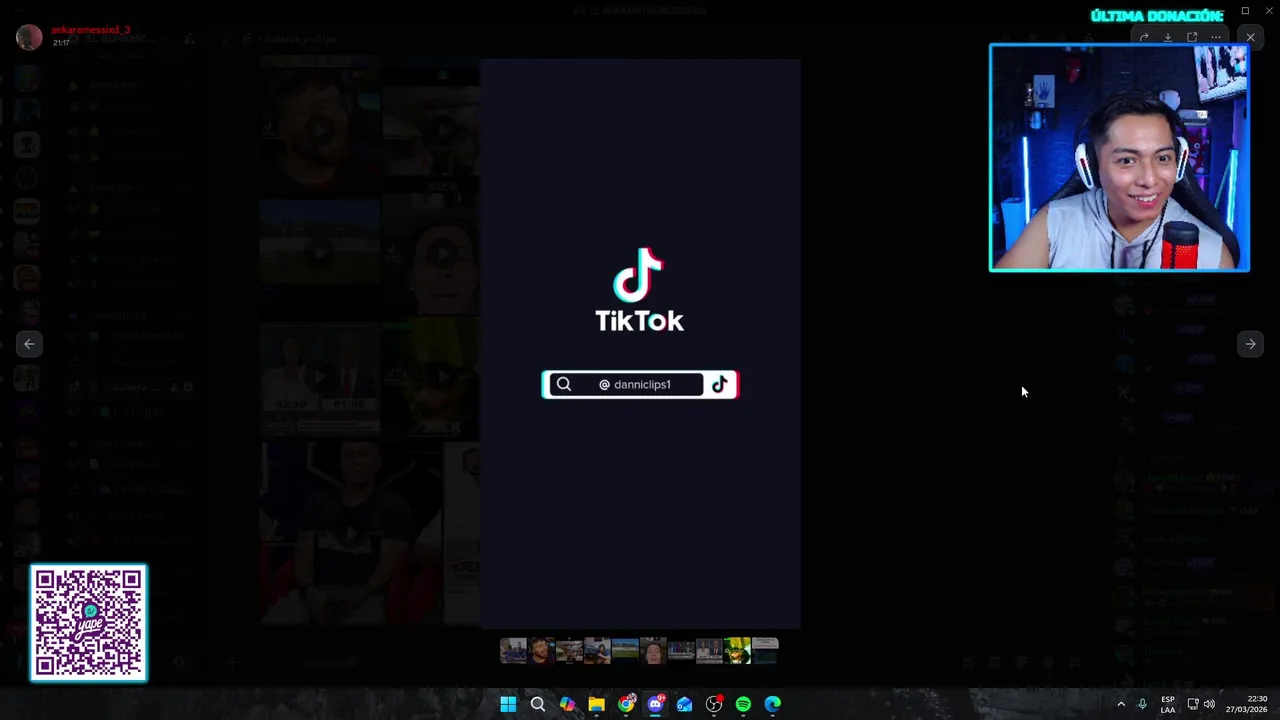Image resolution: width=1280 pixels, height=720 pixels.
Task: Open the more options ellipsis in viewer toolbar
Action: pyautogui.click(x=1216, y=37)
